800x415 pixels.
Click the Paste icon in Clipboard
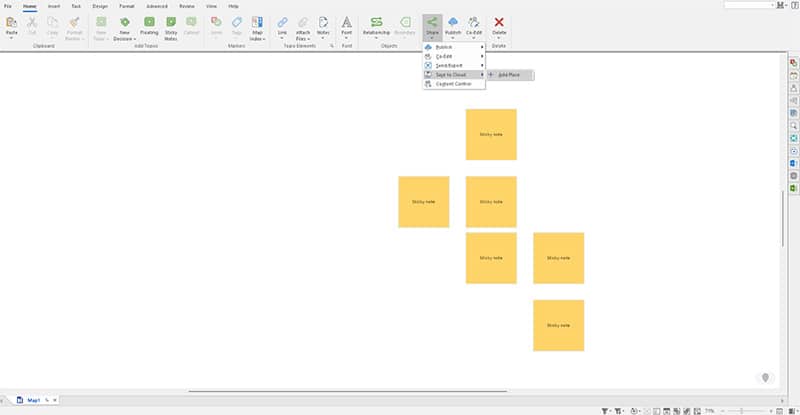point(12,22)
